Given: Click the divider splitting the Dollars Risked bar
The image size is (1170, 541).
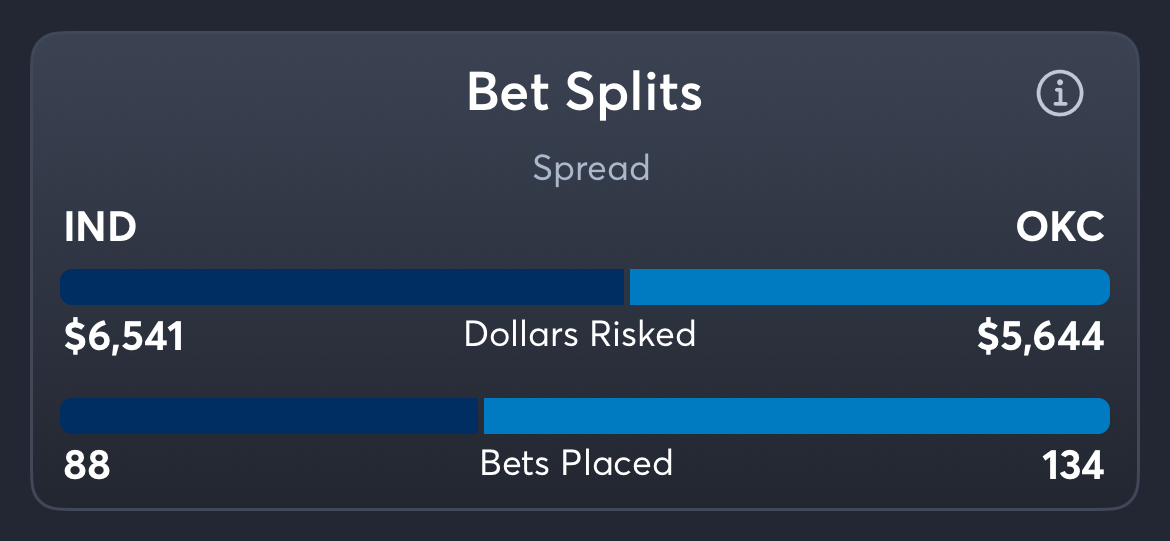Looking at the screenshot, I should (627, 287).
